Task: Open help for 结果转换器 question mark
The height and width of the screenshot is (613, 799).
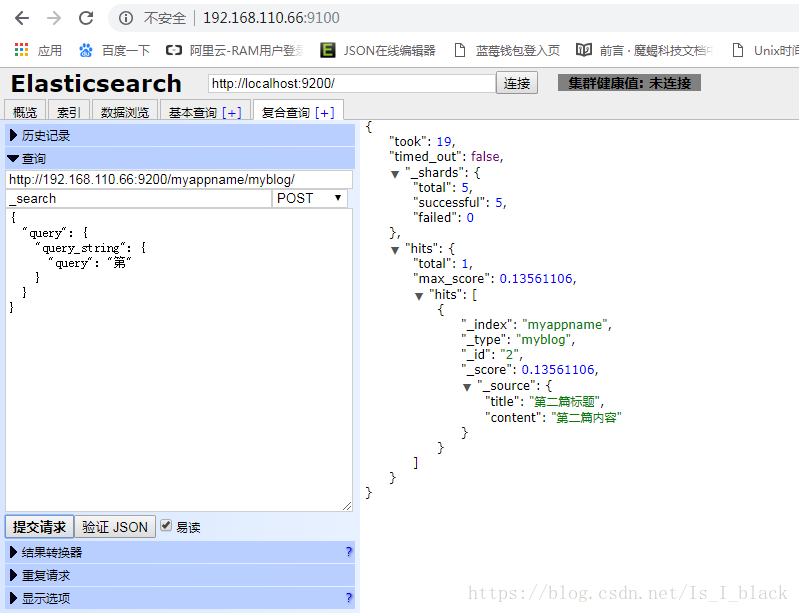Action: click(x=349, y=551)
